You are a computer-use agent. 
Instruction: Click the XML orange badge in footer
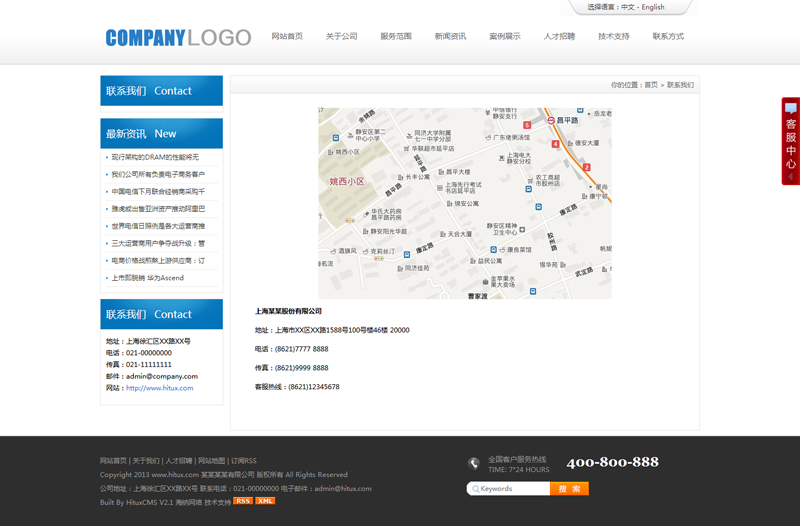265,501
